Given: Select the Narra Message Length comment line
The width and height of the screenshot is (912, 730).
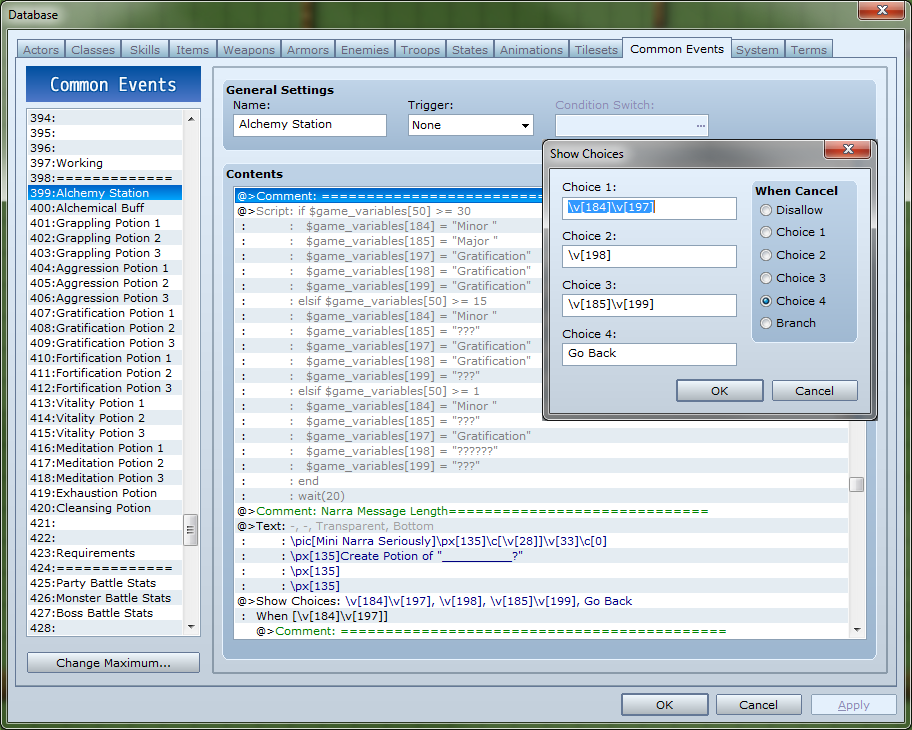Looking at the screenshot, I should 541,511.
